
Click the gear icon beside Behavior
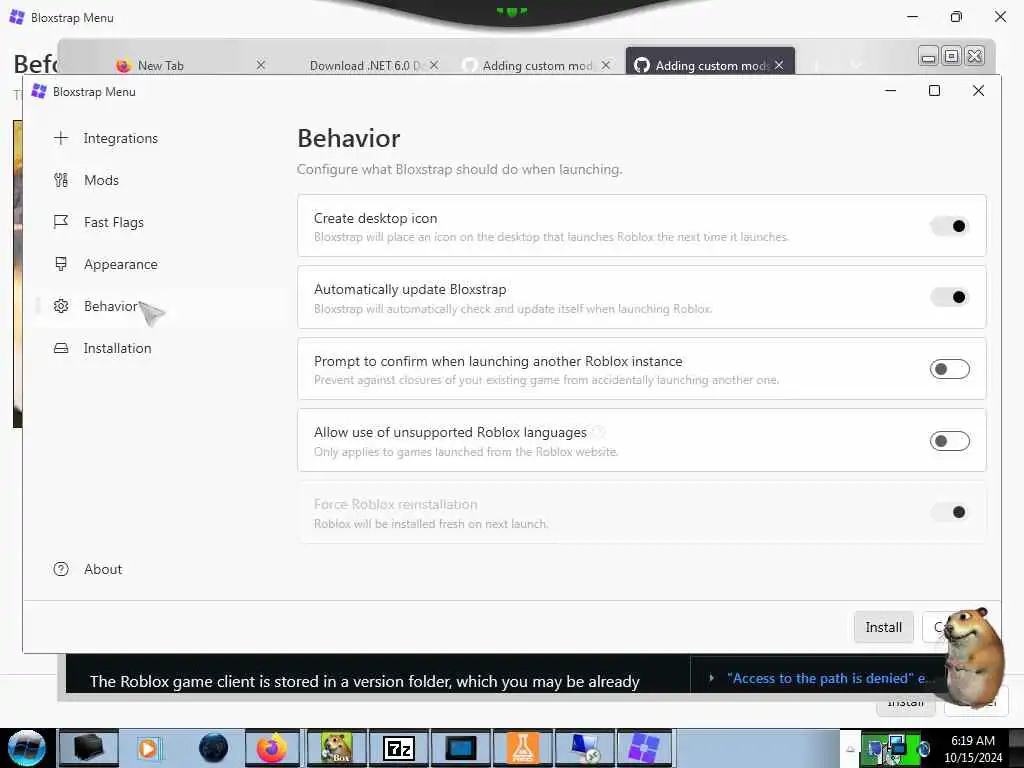[61, 306]
